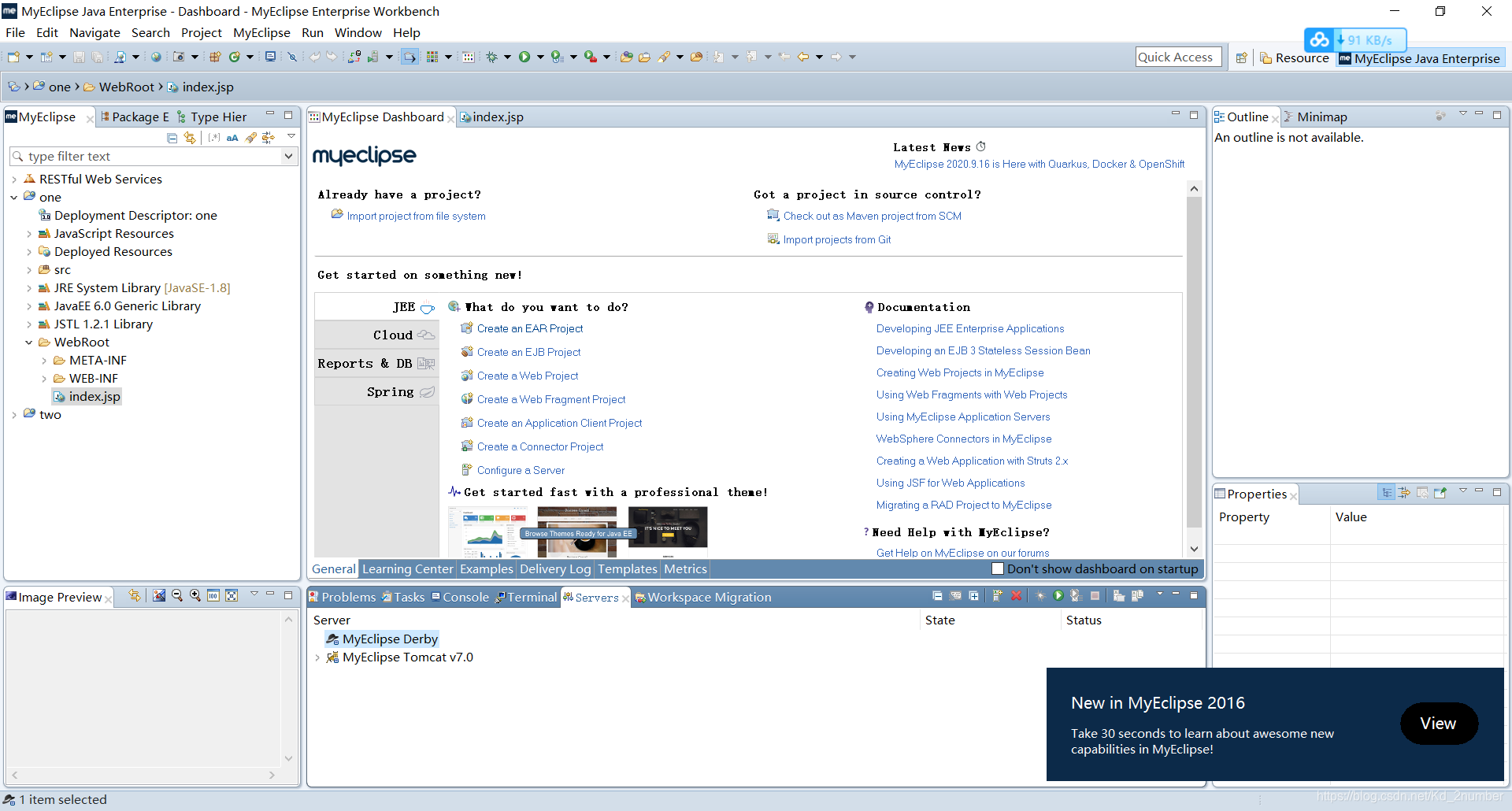The image size is (1512, 811).
Task: Collapse the 'one' project node
Action: pyautogui.click(x=14, y=198)
